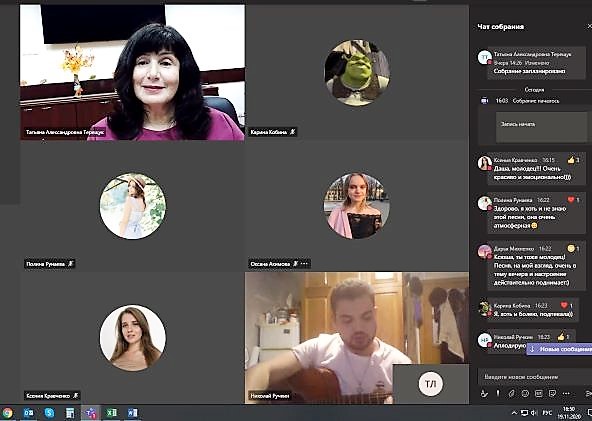Viewport: 592px width, 421px height.
Task: Expand more chat compose options ellipsis
Action: pyautogui.click(x=566, y=393)
